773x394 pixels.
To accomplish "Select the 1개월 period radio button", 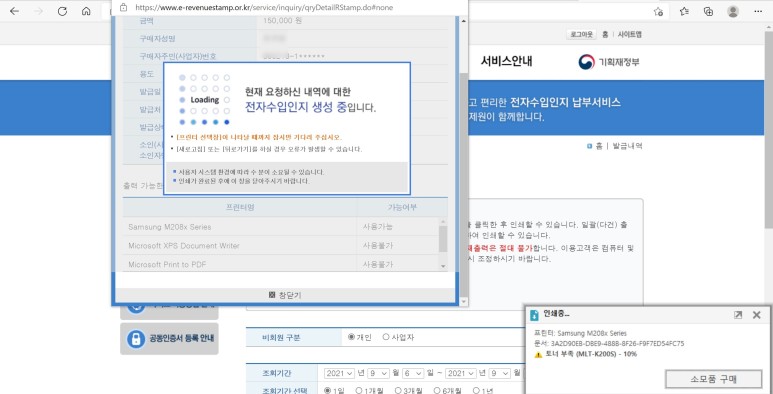I will [x=359, y=391].
